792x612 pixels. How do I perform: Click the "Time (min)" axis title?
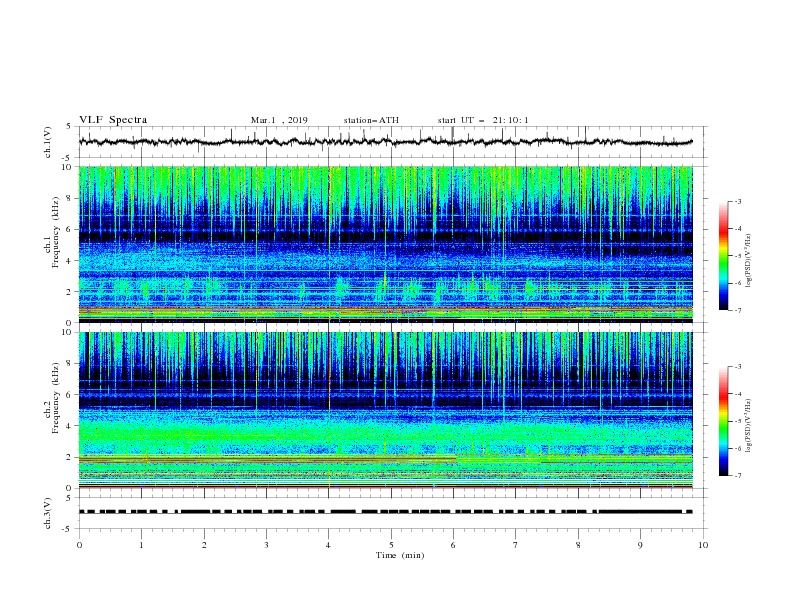[400, 555]
